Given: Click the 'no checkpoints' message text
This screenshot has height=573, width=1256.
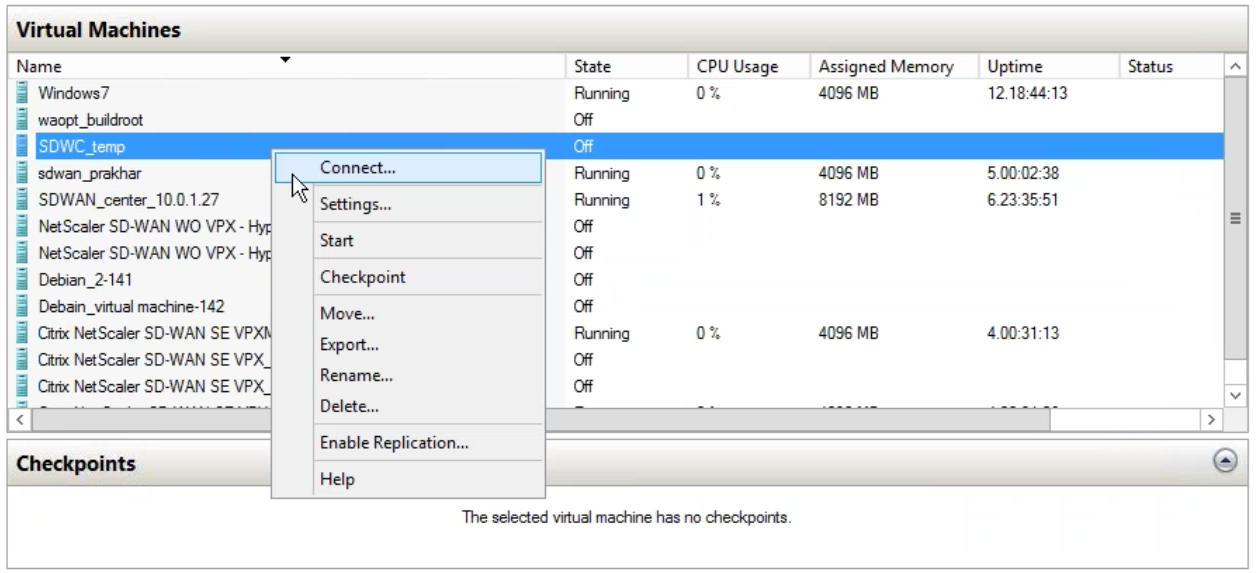Looking at the screenshot, I should pos(627,518).
